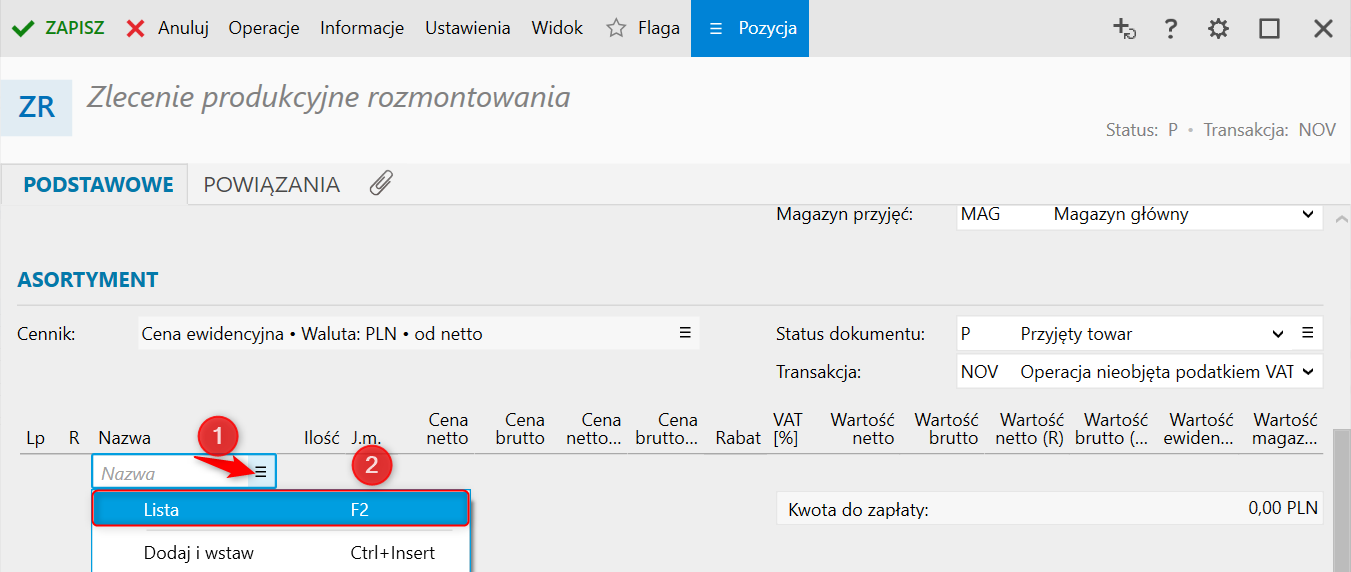Viewport: 1351px width, 572px height.
Task: Click the red Anuluj cancel X
Action: (x=135, y=29)
